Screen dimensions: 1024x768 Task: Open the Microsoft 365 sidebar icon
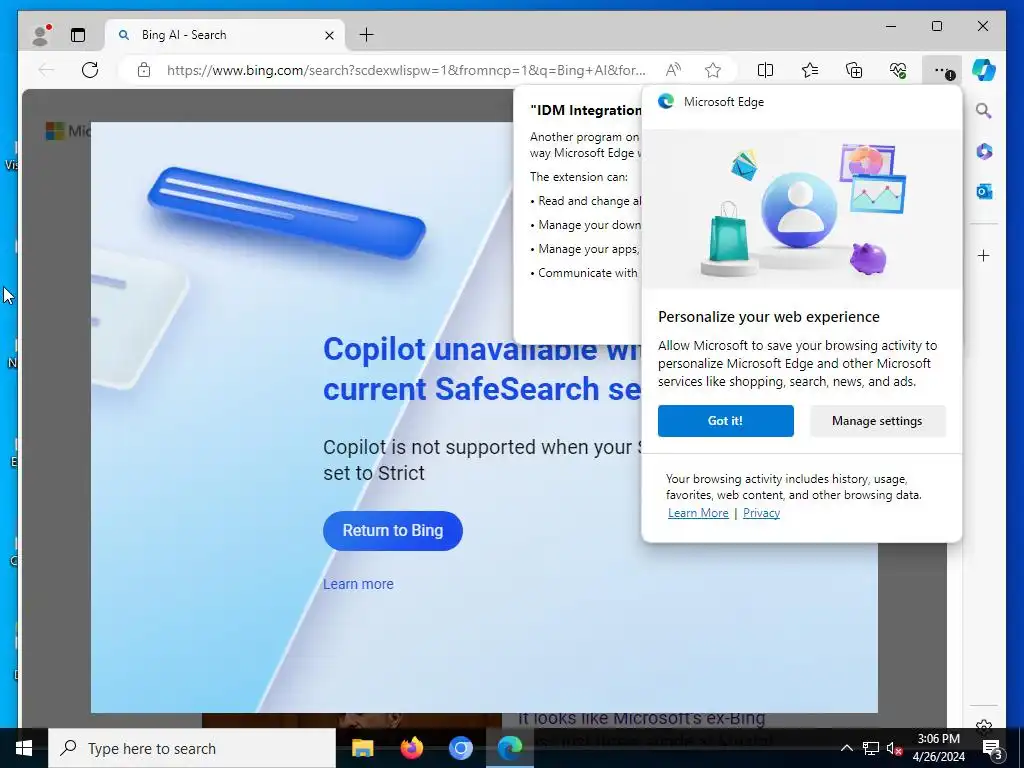click(x=984, y=152)
